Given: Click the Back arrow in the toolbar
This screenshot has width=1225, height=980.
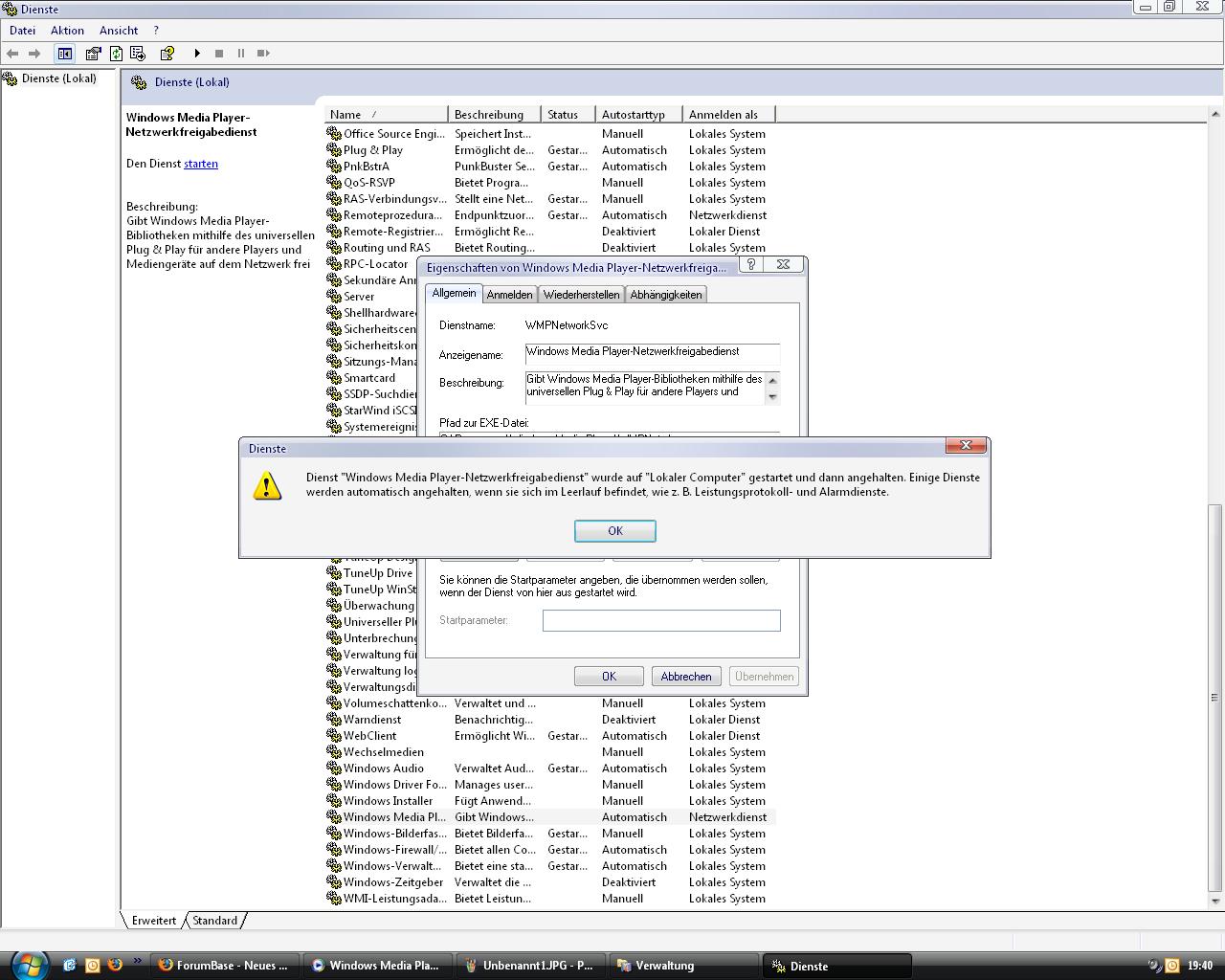Looking at the screenshot, I should pyautogui.click(x=12, y=54).
